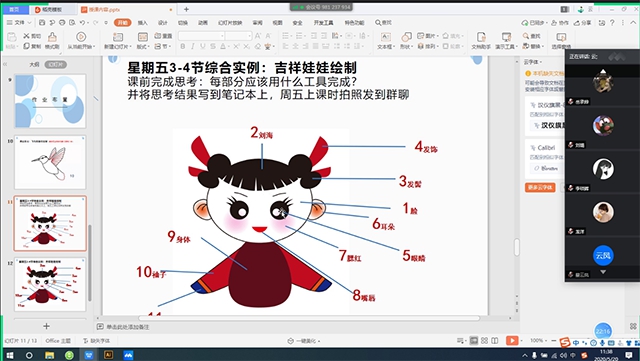Click the Picture (图片) insert icon

point(420,36)
